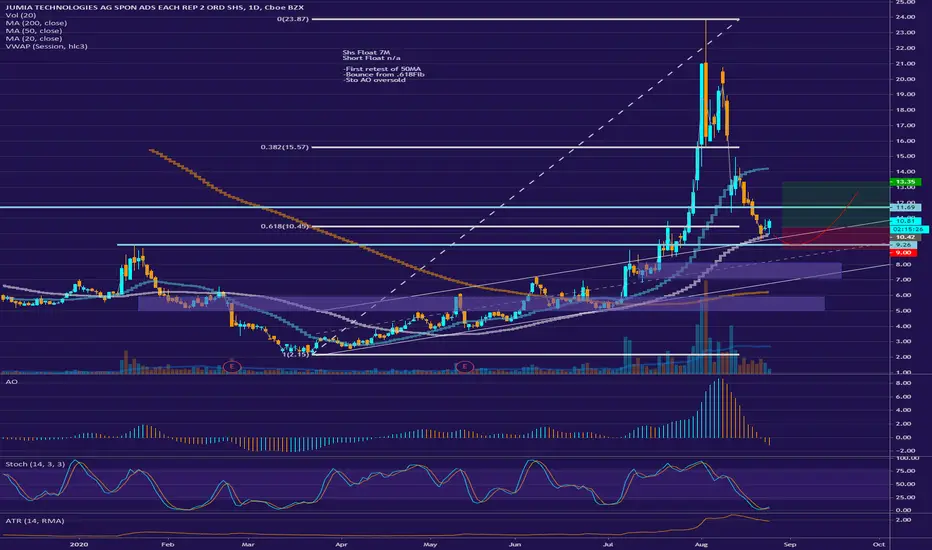Select the 'Sto AO oversold' note line
Screen dimensions: 932x550
pos(374,80)
